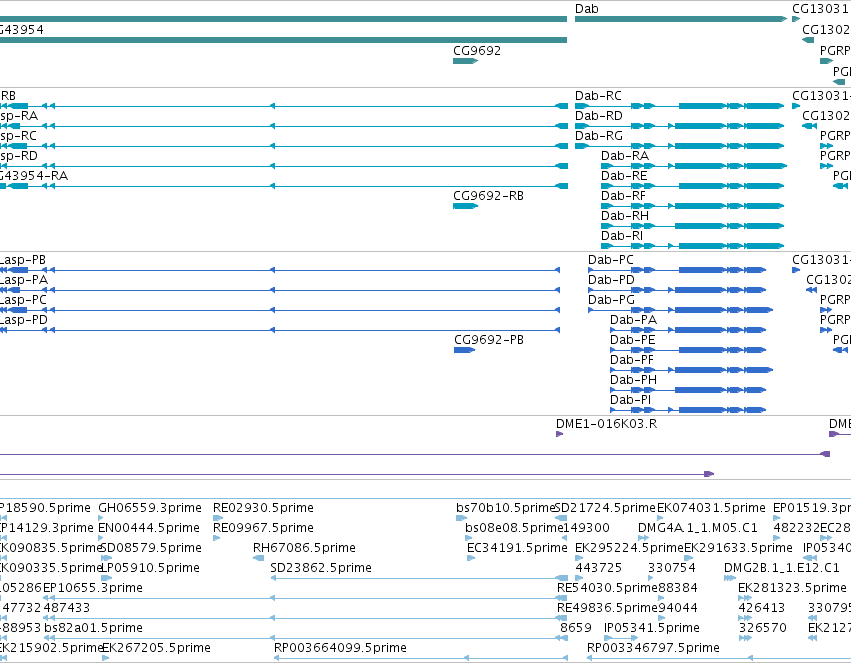The height and width of the screenshot is (663, 851).
Task: Click CDS feature Dab-PI
Action: click(x=630, y=400)
